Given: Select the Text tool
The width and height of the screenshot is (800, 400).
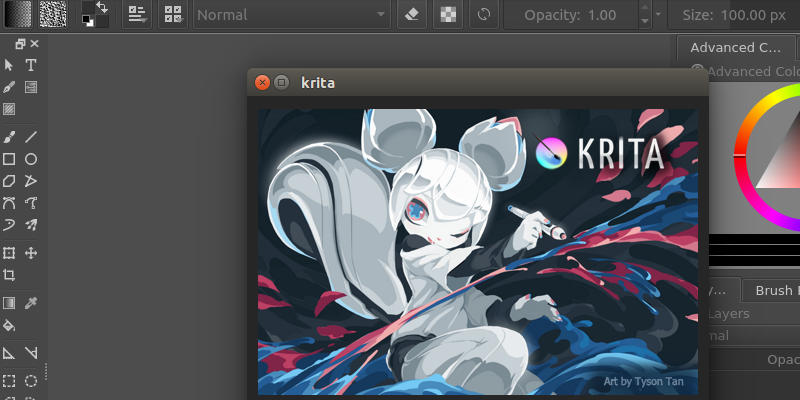Looking at the screenshot, I should (x=31, y=65).
